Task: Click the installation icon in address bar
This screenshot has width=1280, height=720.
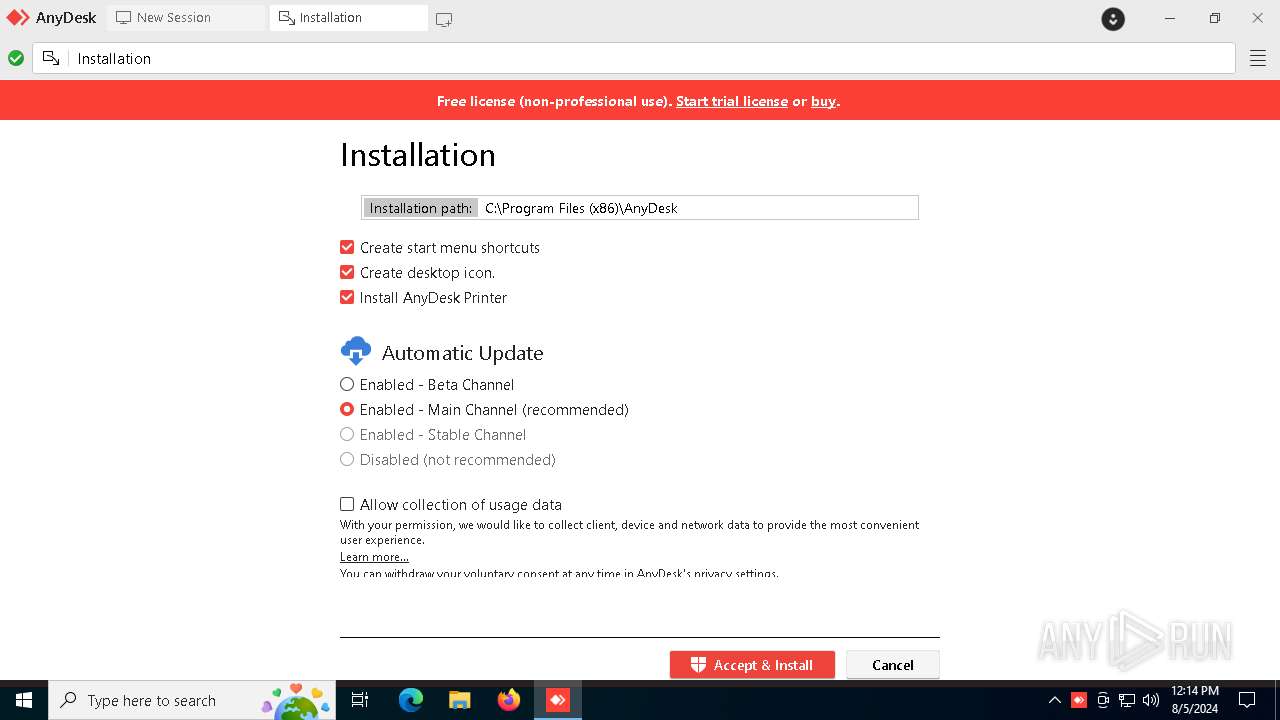Action: [x=51, y=58]
